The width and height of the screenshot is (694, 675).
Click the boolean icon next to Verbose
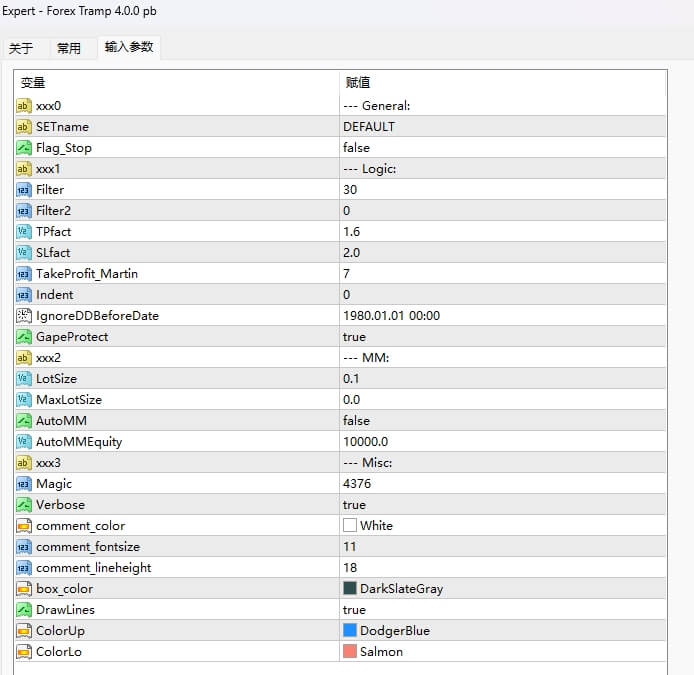[24, 505]
